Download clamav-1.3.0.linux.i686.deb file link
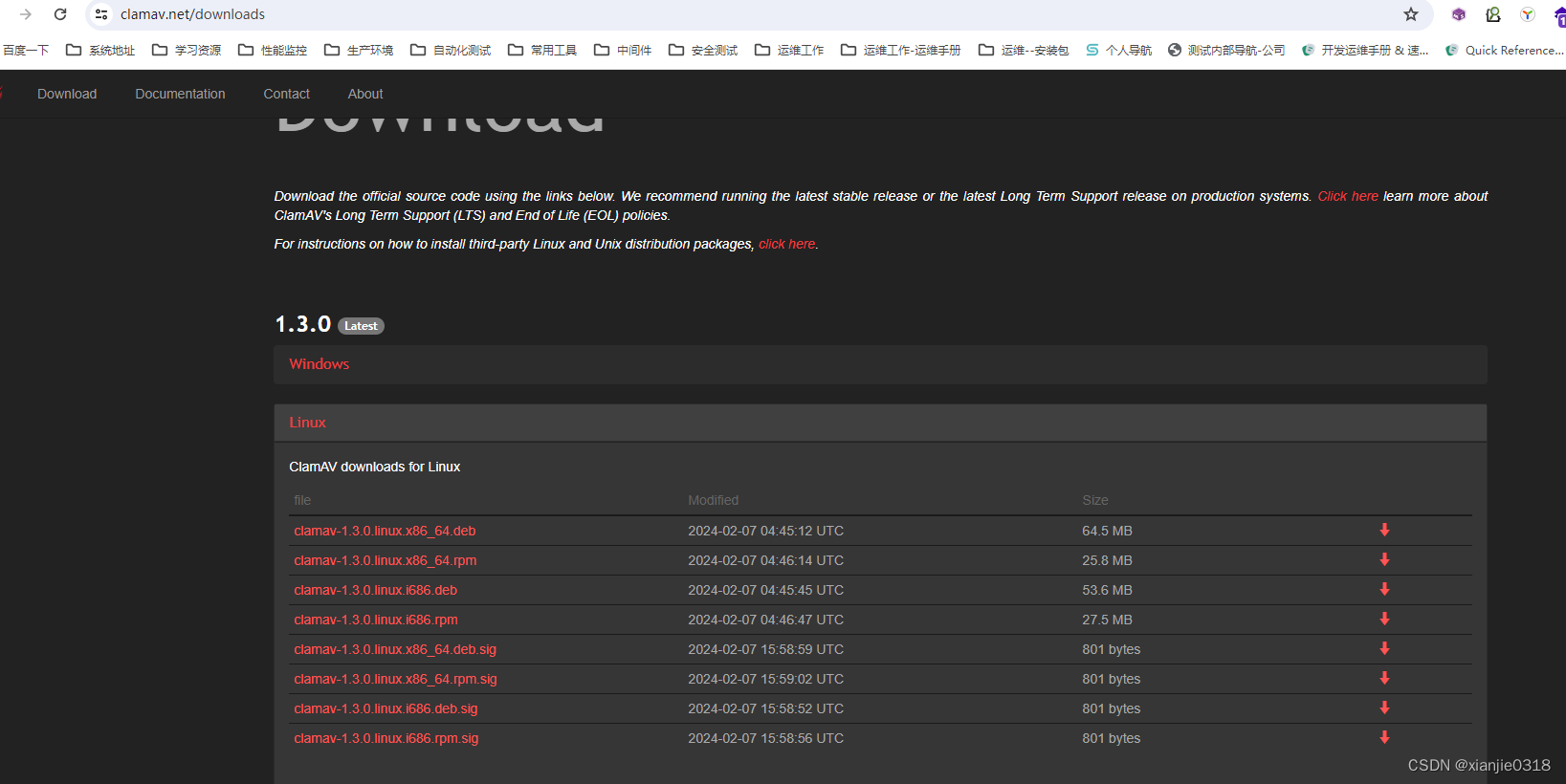This screenshot has height=784, width=1566. point(375,590)
